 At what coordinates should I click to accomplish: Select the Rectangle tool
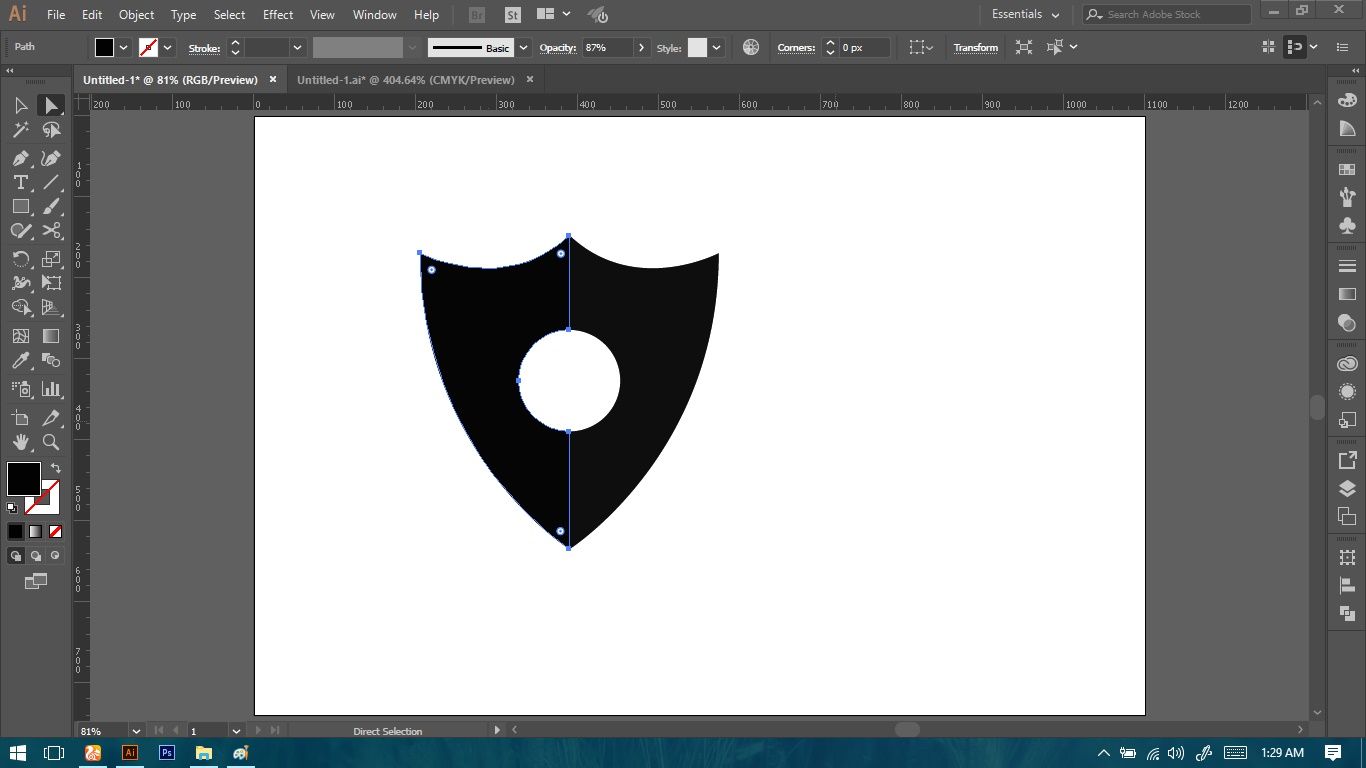tap(20, 206)
